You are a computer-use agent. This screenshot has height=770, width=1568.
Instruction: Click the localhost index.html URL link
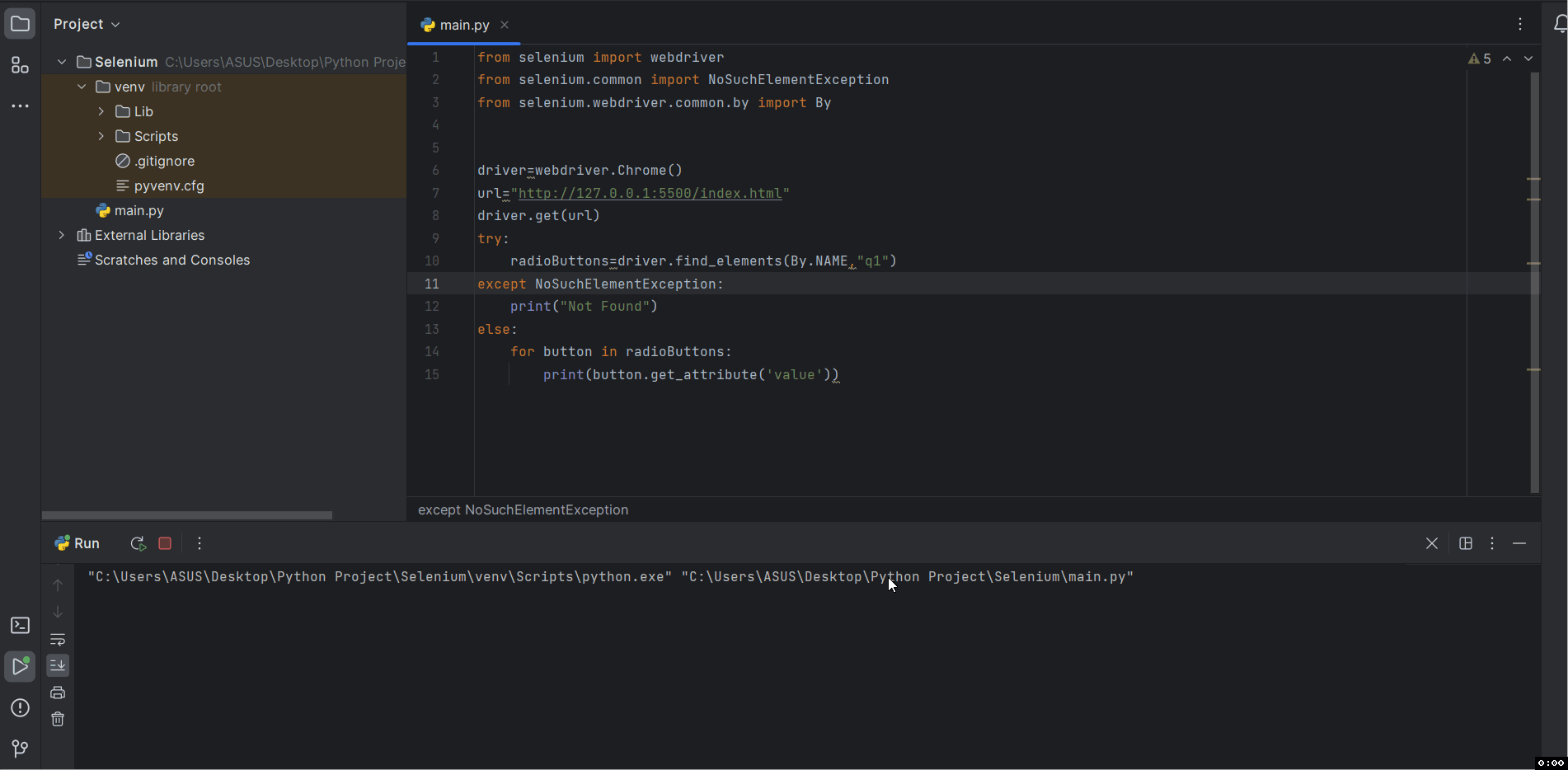click(650, 193)
